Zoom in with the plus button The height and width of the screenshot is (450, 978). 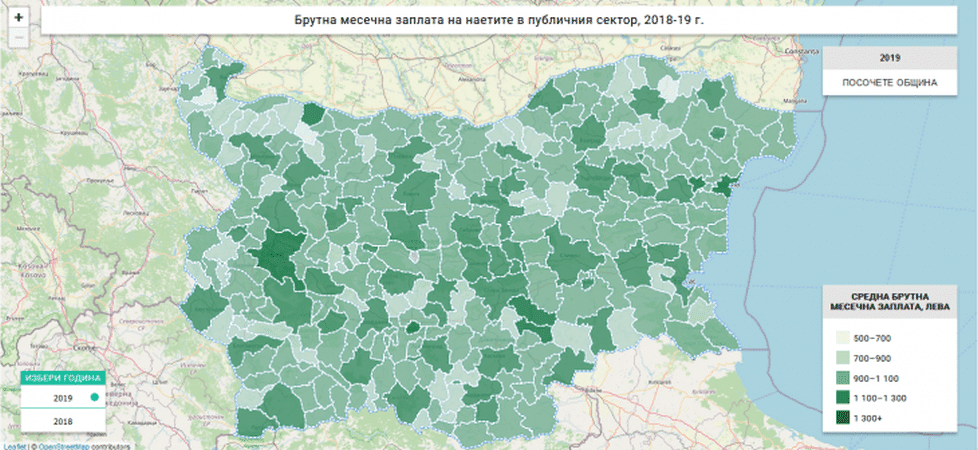tap(18, 18)
